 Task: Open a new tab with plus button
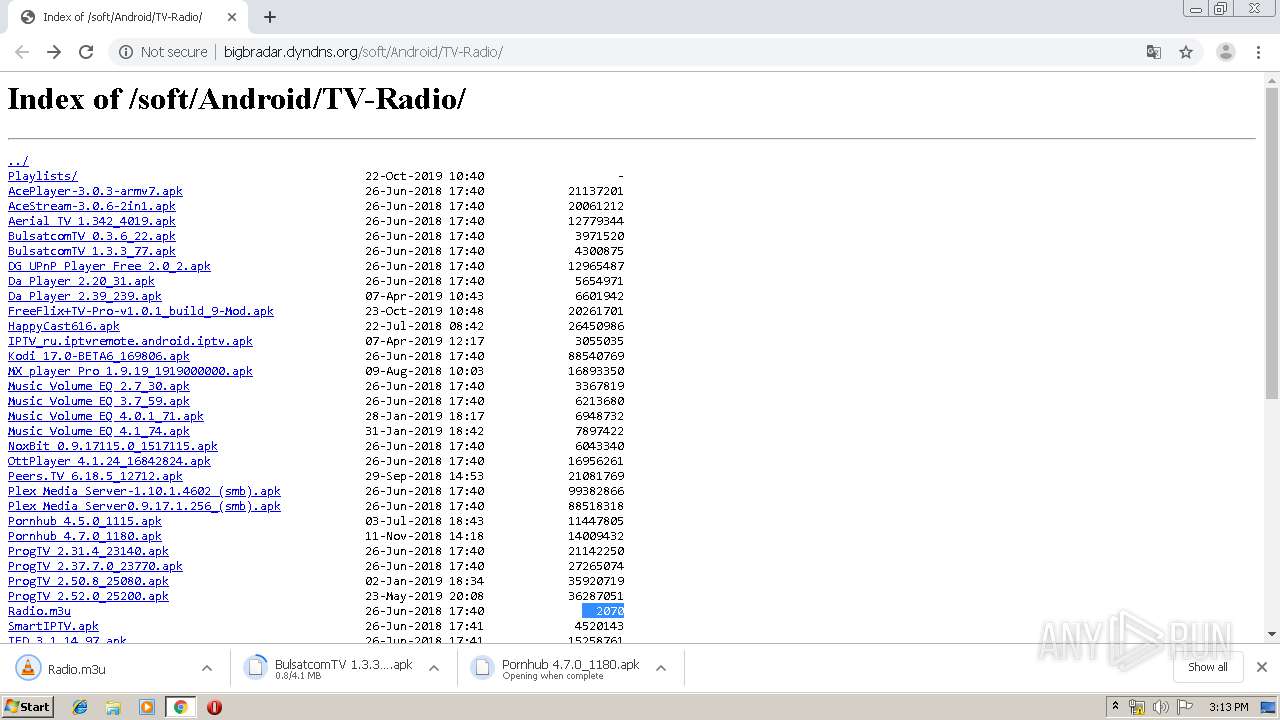(270, 17)
